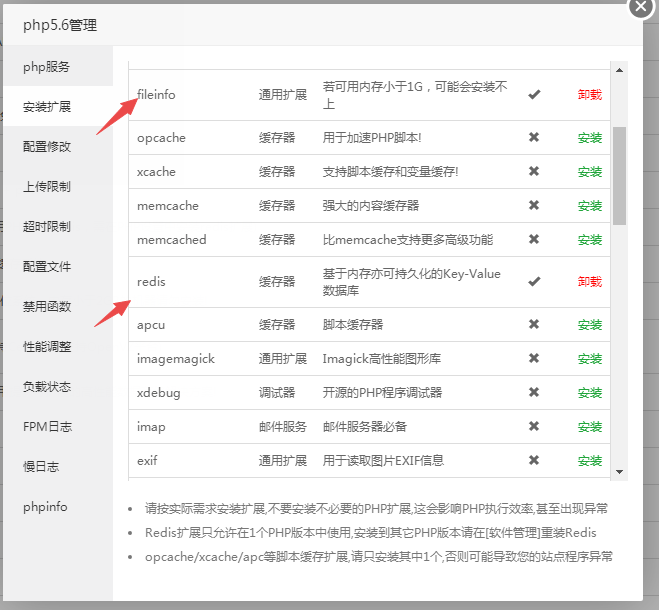This screenshot has height=610, width=659.
Task: Close the php5.6 management dialog
Action: 641,6
